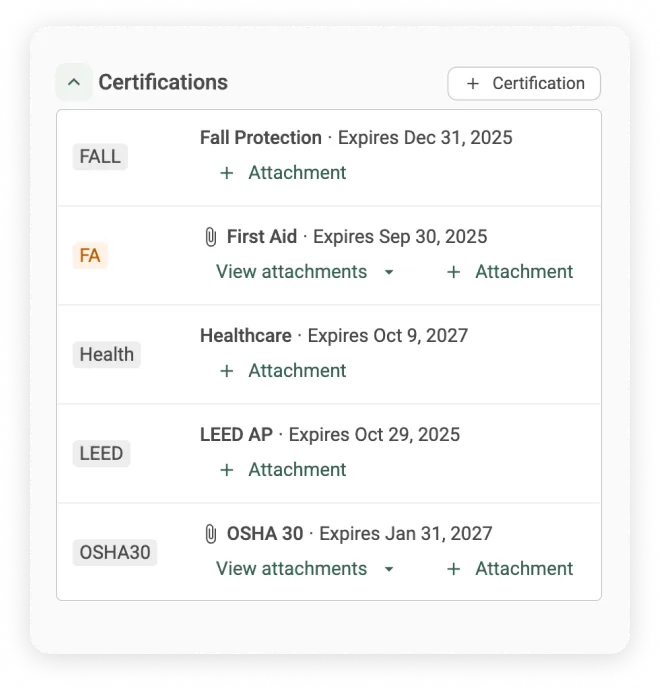Click plus icon in OSHA 30 row
Image resolution: width=660 pixels, height=688 pixels.
point(453,569)
